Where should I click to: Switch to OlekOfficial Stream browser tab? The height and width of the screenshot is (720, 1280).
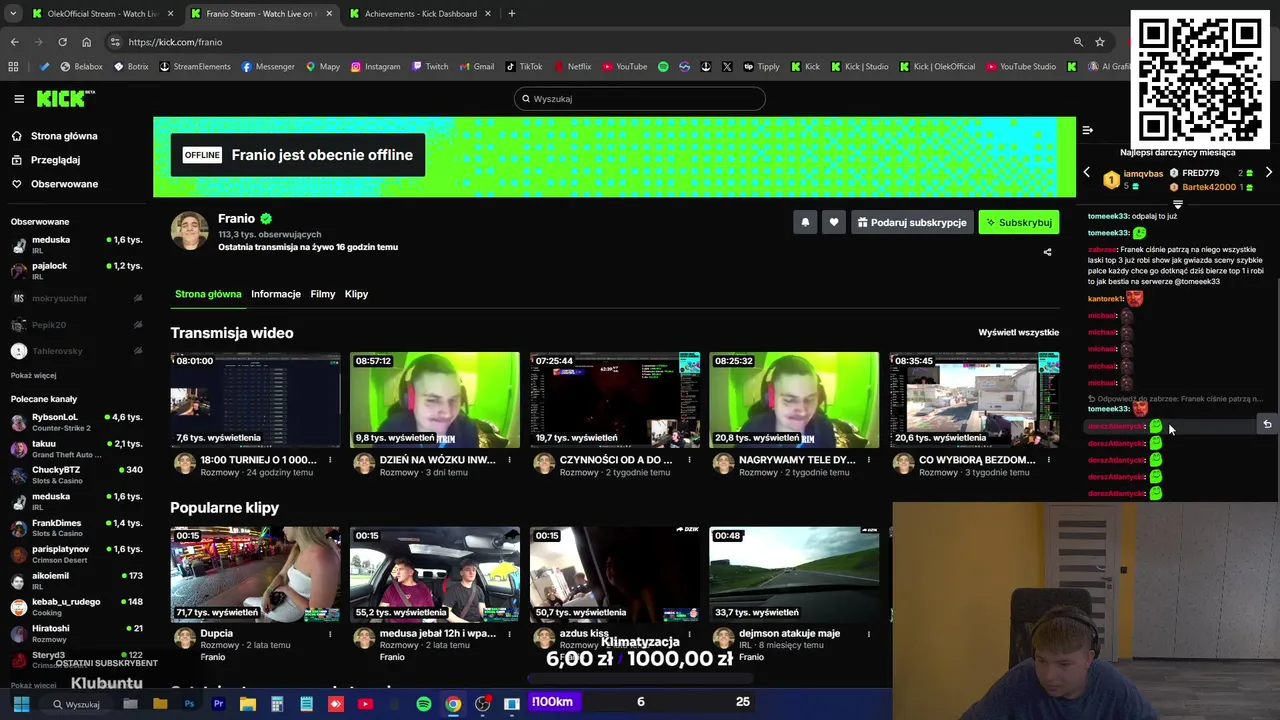(102, 14)
